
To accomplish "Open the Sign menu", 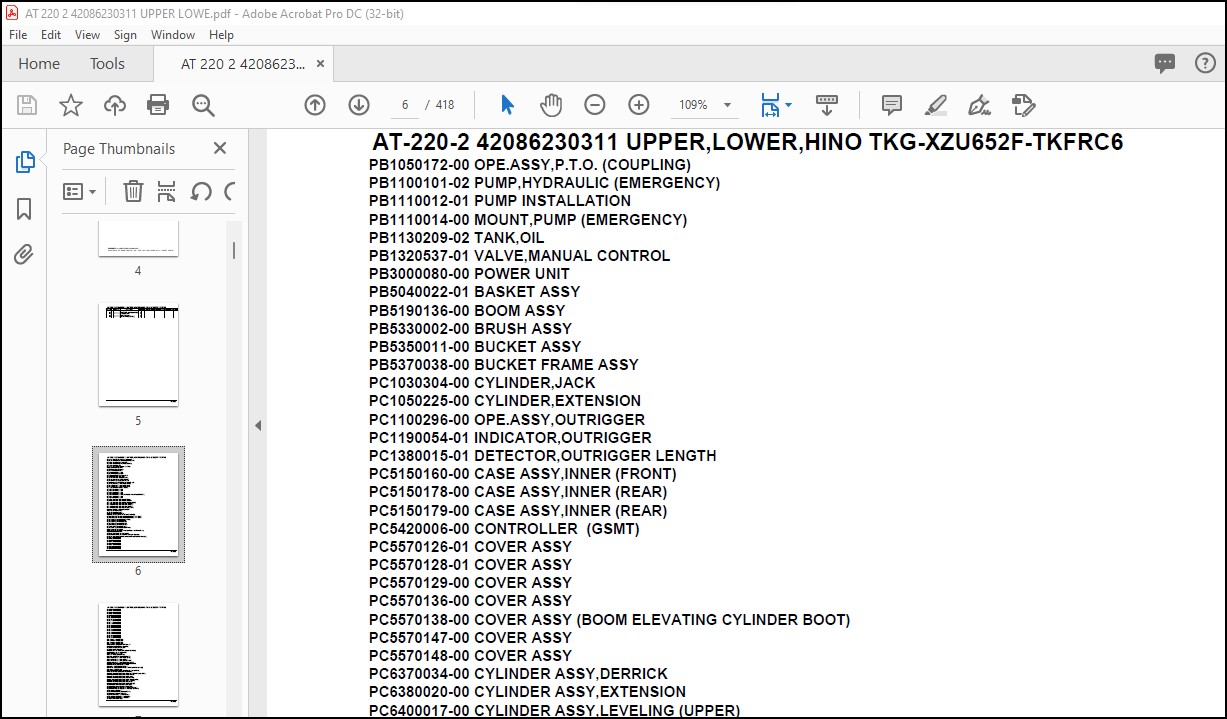I will (x=125, y=34).
